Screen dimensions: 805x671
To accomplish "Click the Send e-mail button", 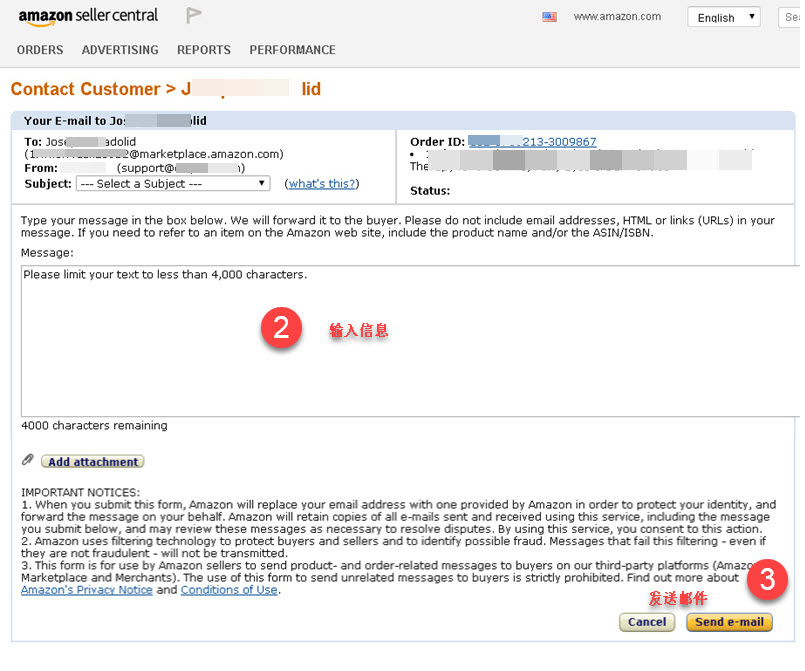I will coord(729,622).
